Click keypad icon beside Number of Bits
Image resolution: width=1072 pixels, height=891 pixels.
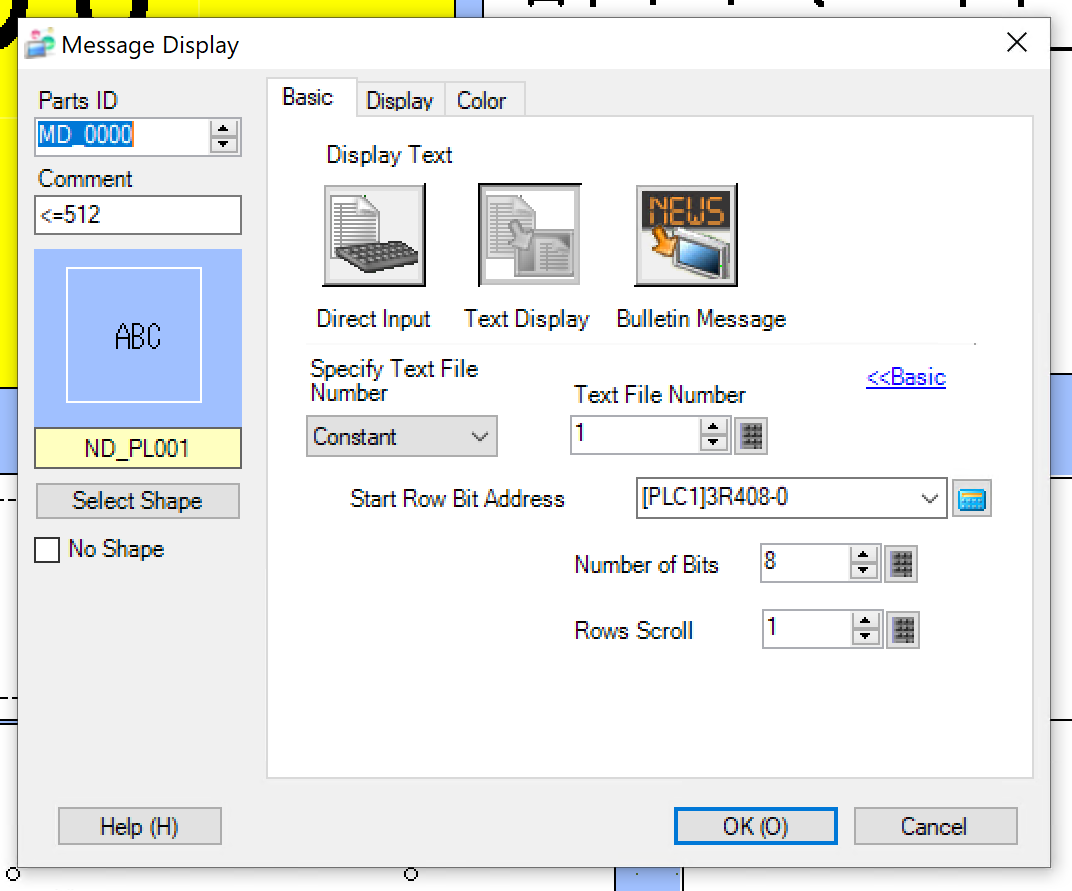[x=901, y=565]
